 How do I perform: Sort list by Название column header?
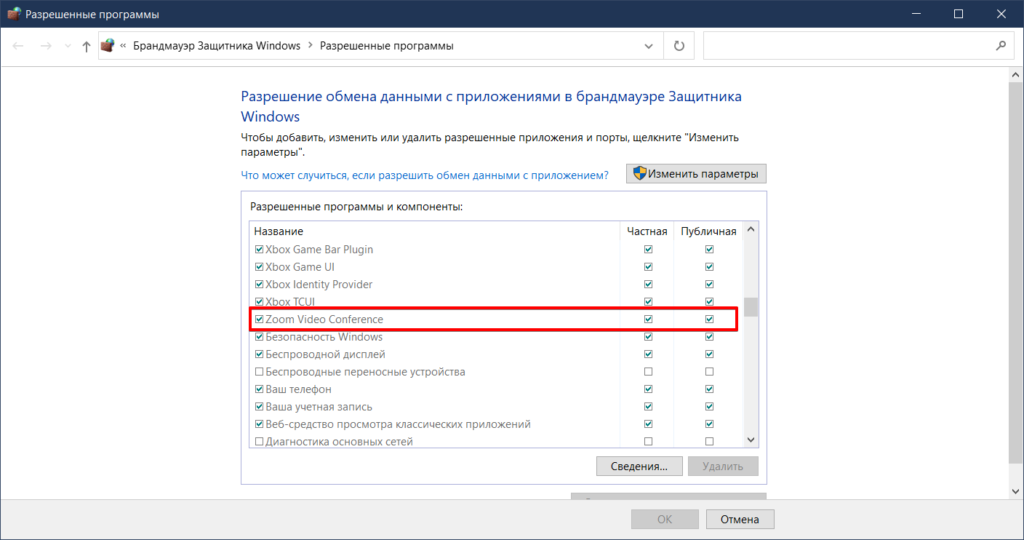(x=279, y=231)
